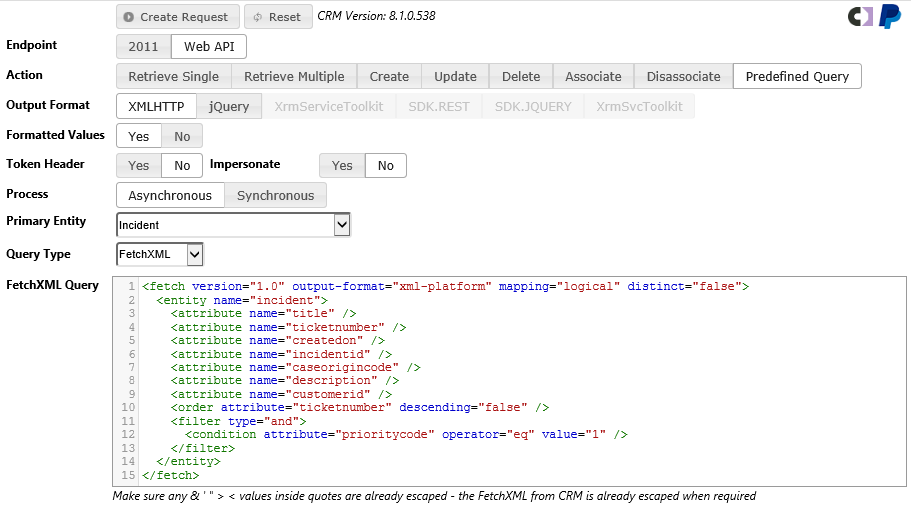The width and height of the screenshot is (911, 510).
Task: Click the black and purple logo icon
Action: click(860, 17)
